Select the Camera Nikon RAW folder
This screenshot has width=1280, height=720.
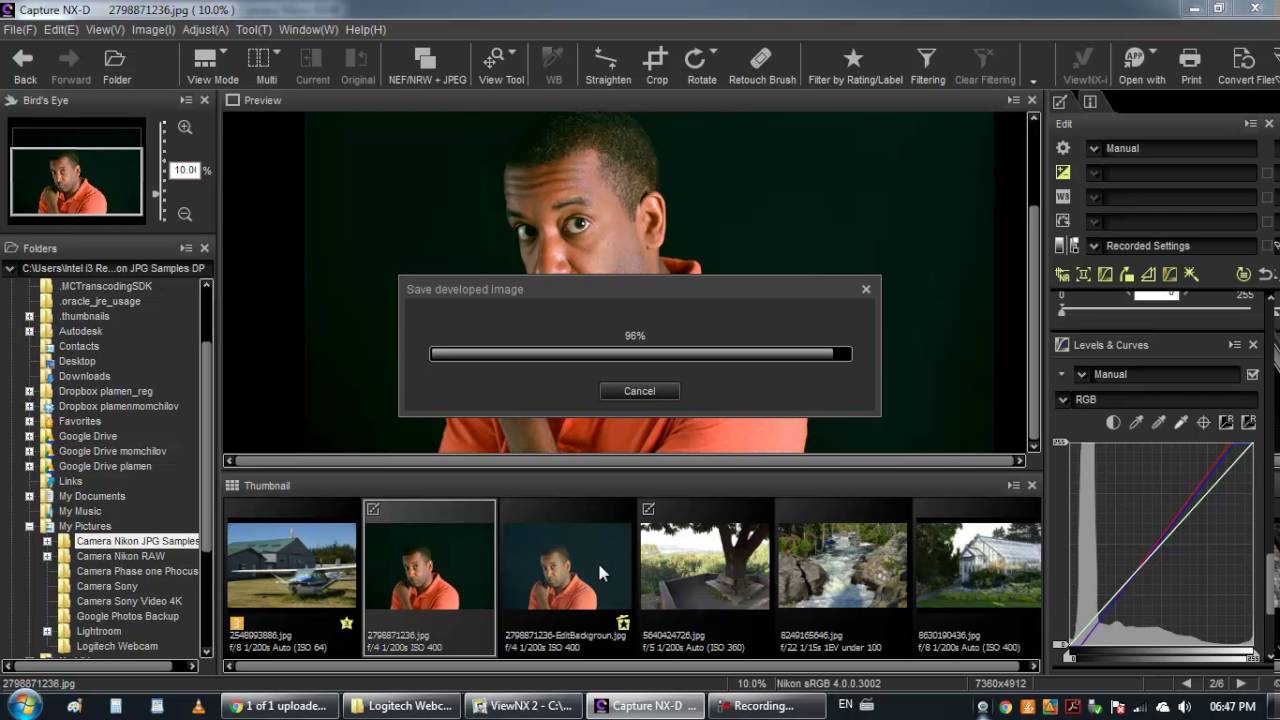click(x=120, y=556)
